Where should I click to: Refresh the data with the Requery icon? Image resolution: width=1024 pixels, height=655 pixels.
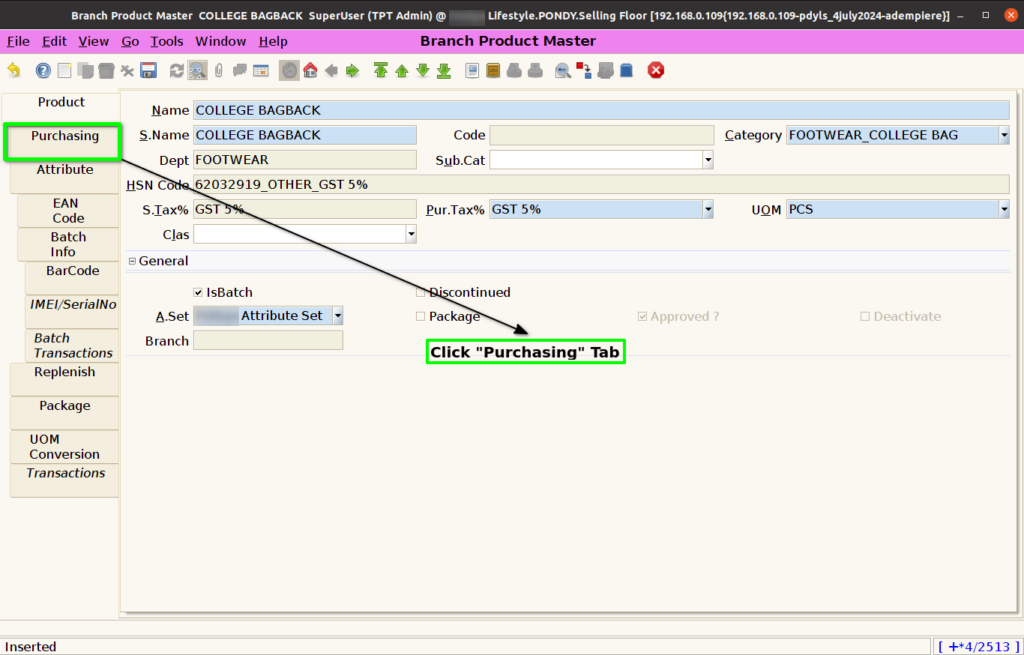pos(176,71)
